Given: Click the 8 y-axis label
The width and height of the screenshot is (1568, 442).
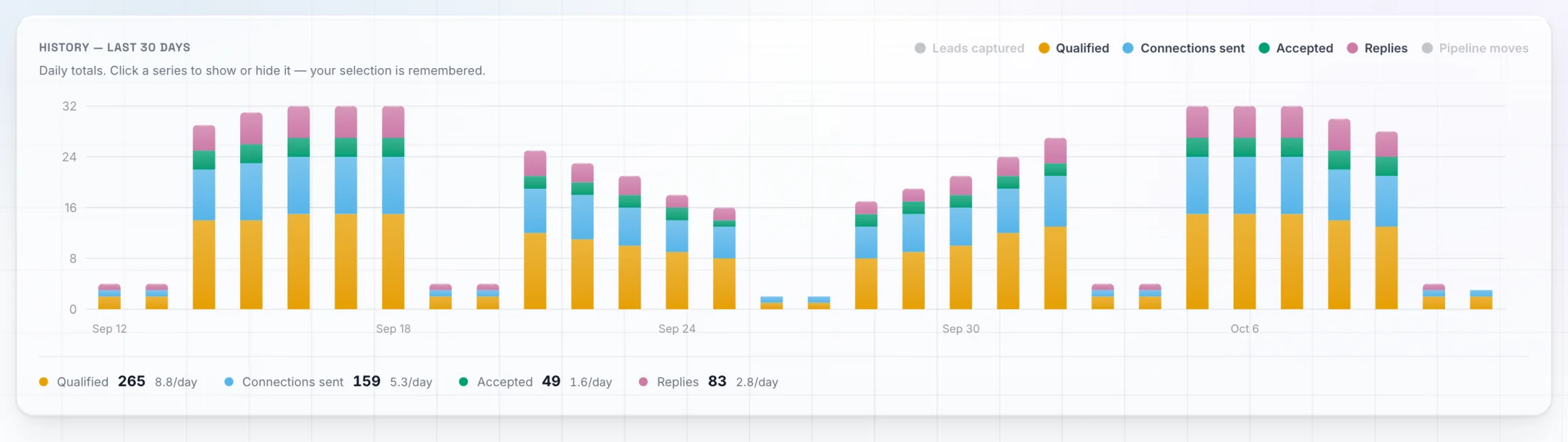Looking at the screenshot, I should pyautogui.click(x=73, y=259).
